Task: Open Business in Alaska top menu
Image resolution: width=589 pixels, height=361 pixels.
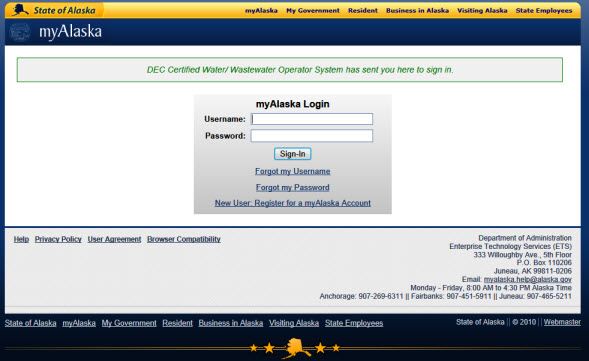Action: pos(417,11)
